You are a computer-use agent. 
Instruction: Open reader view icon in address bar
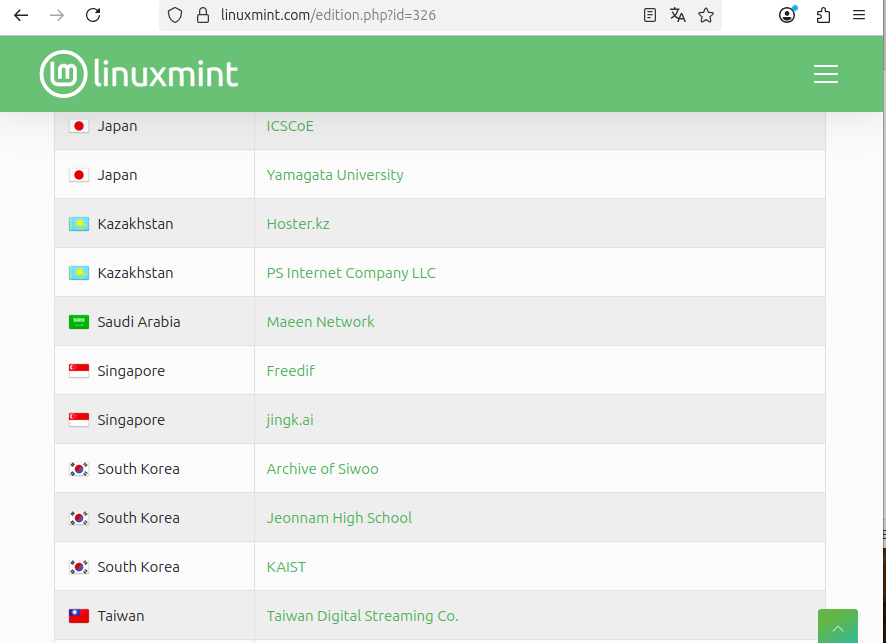[650, 15]
